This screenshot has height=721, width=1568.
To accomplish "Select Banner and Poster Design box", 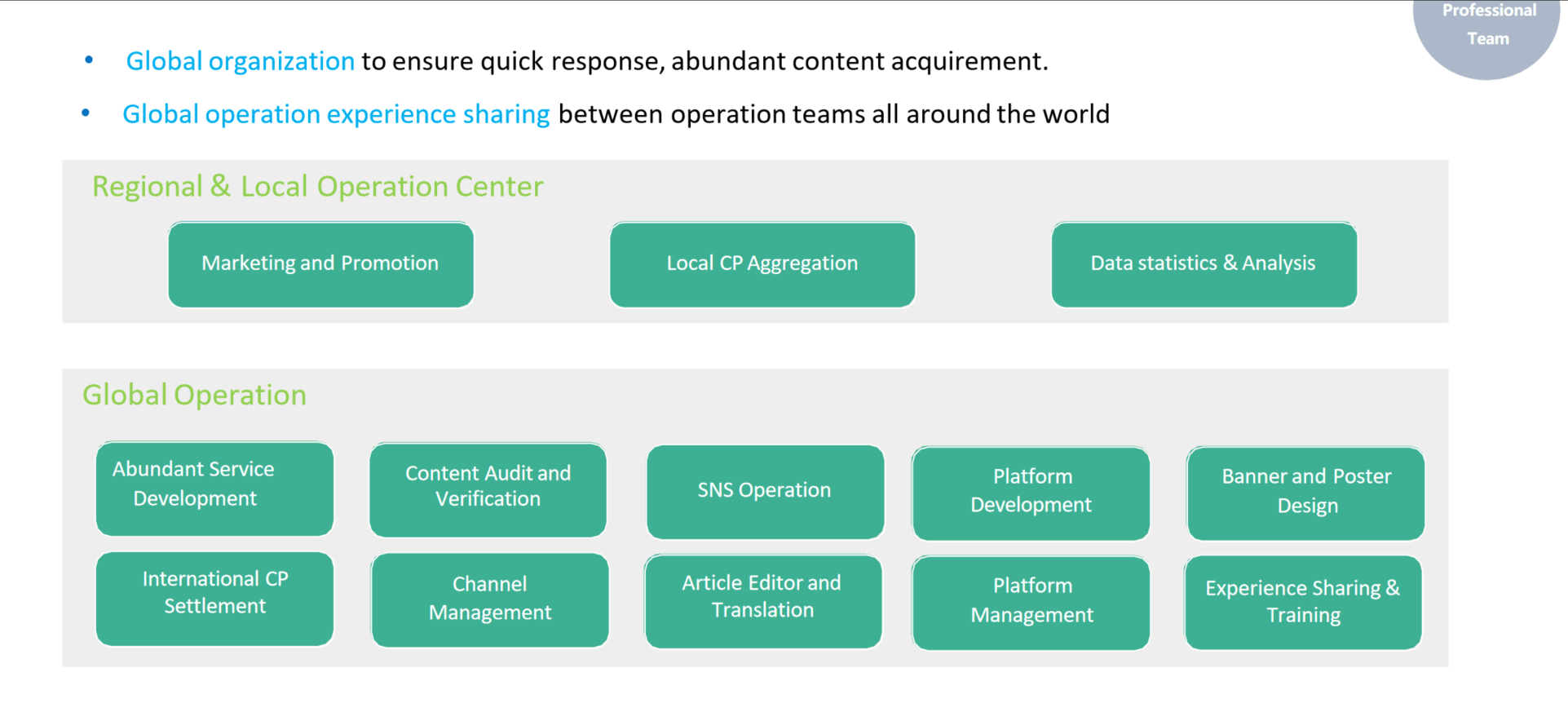I will (x=1305, y=493).
